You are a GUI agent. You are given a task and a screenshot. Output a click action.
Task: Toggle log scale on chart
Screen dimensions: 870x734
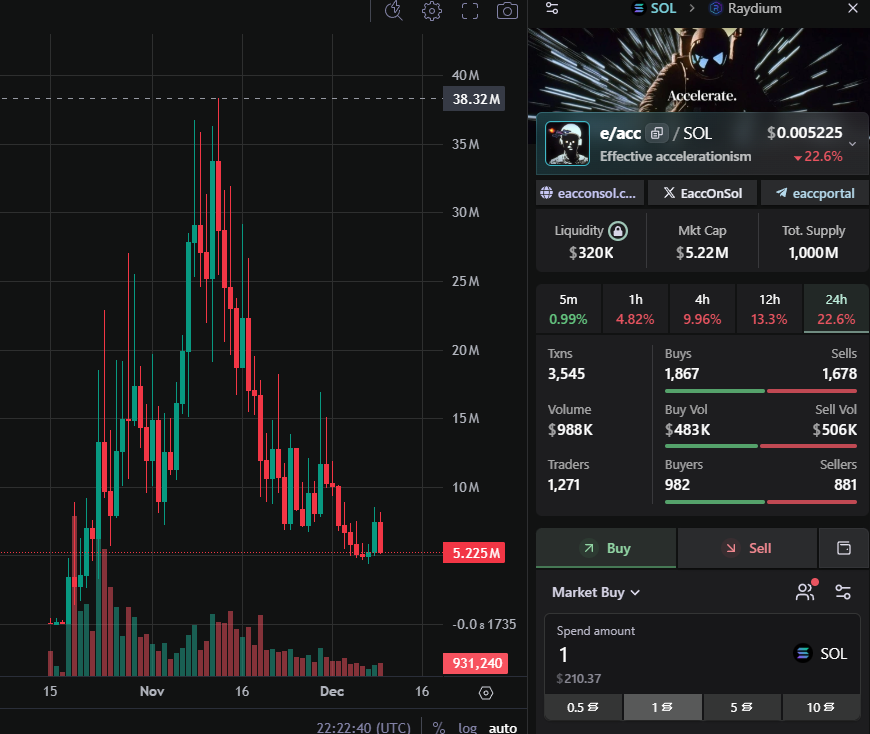point(467,727)
